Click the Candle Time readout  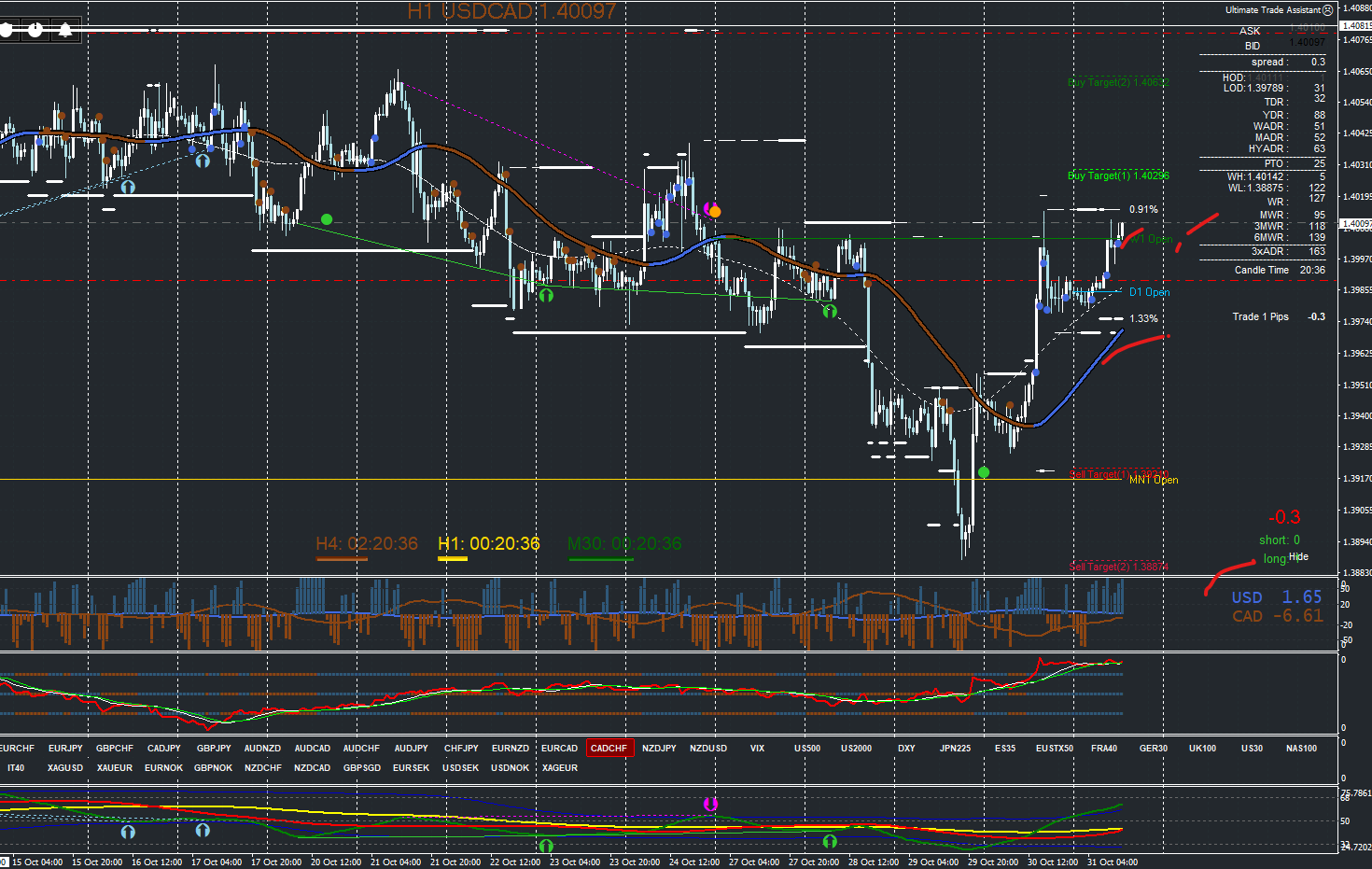point(1280,270)
